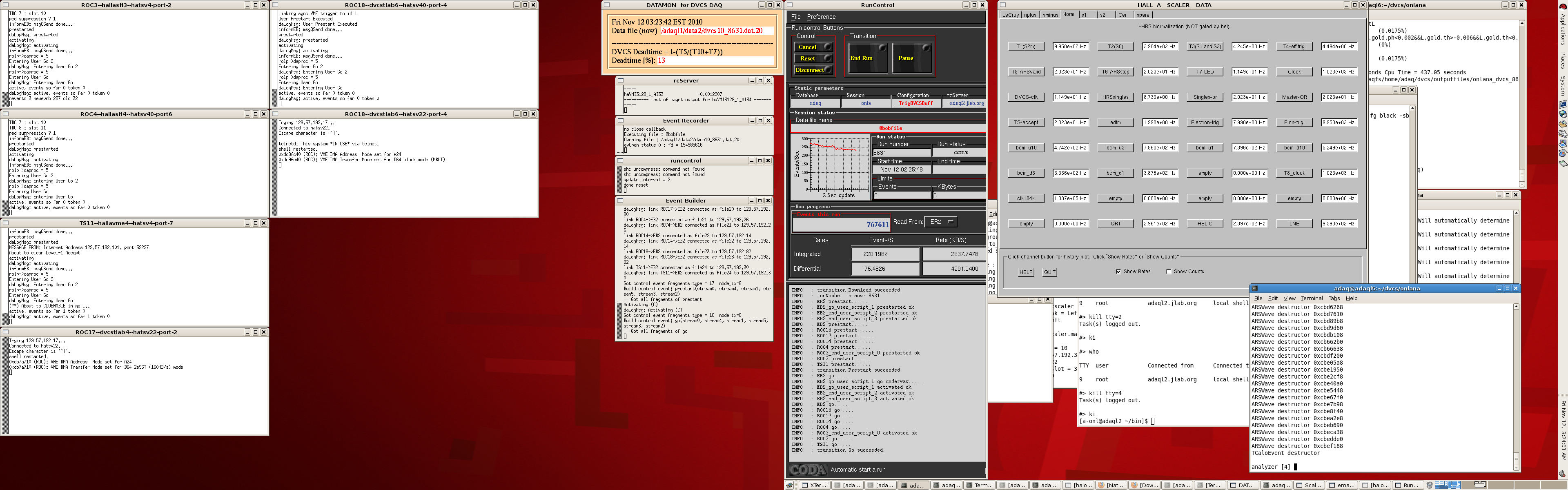
Task: Click the Reset control button in RunControl
Action: (813, 58)
